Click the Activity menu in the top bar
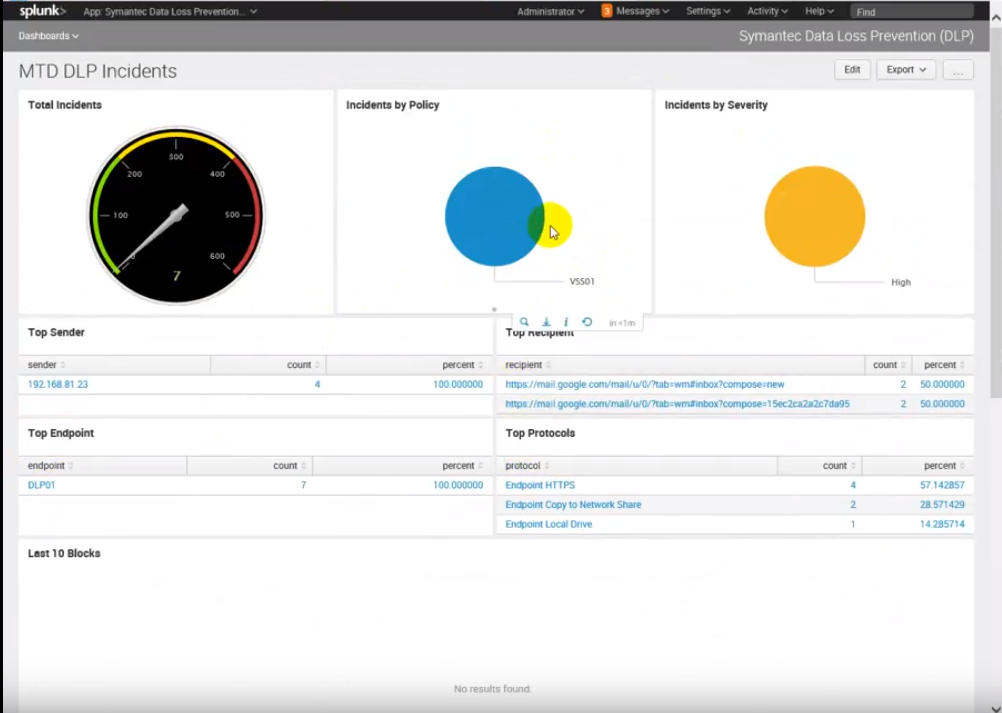Viewport: 1002px width, 713px height. (x=765, y=11)
